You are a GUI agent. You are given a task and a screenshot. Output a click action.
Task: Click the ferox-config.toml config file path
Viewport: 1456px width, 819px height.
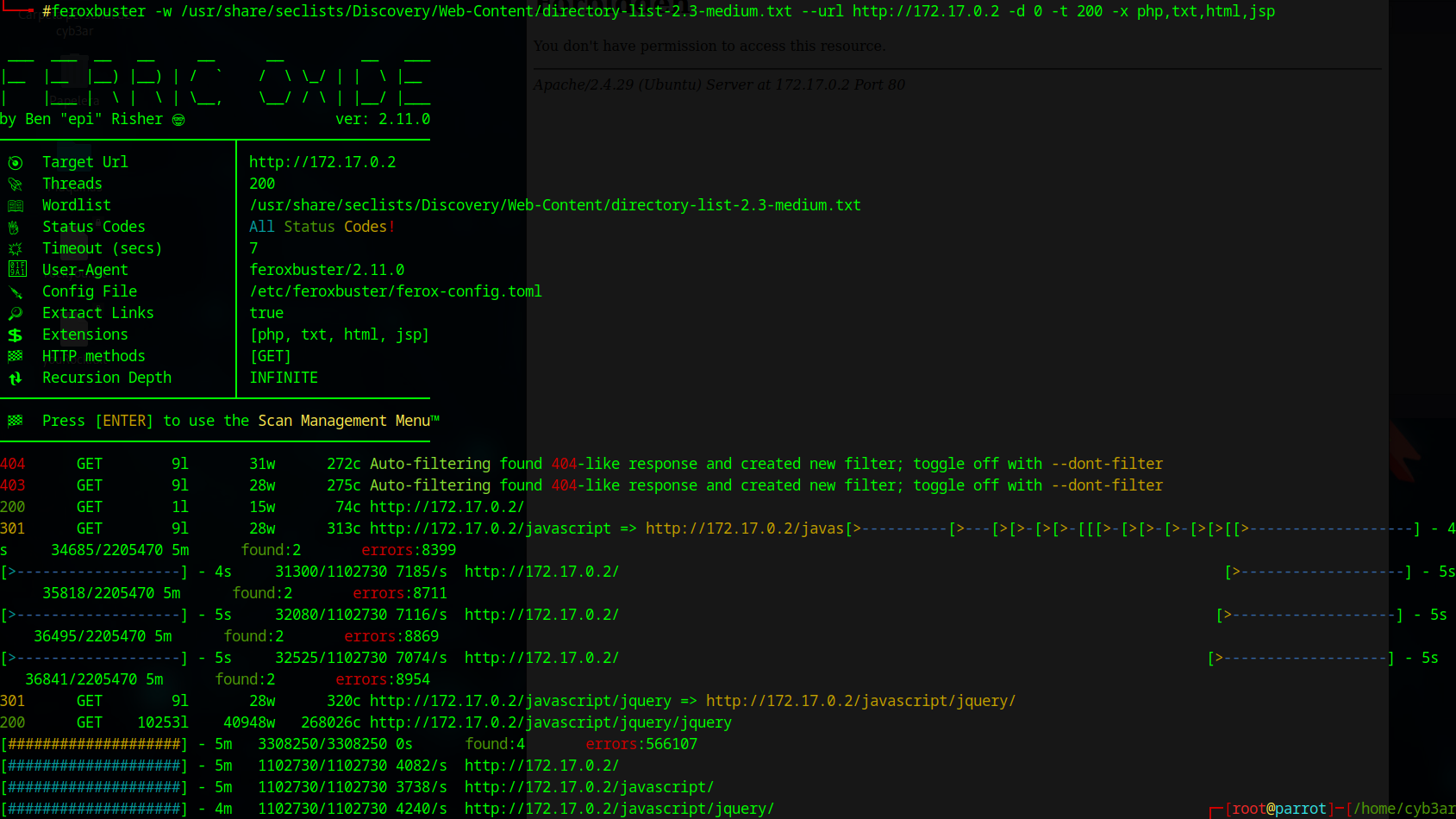395,291
